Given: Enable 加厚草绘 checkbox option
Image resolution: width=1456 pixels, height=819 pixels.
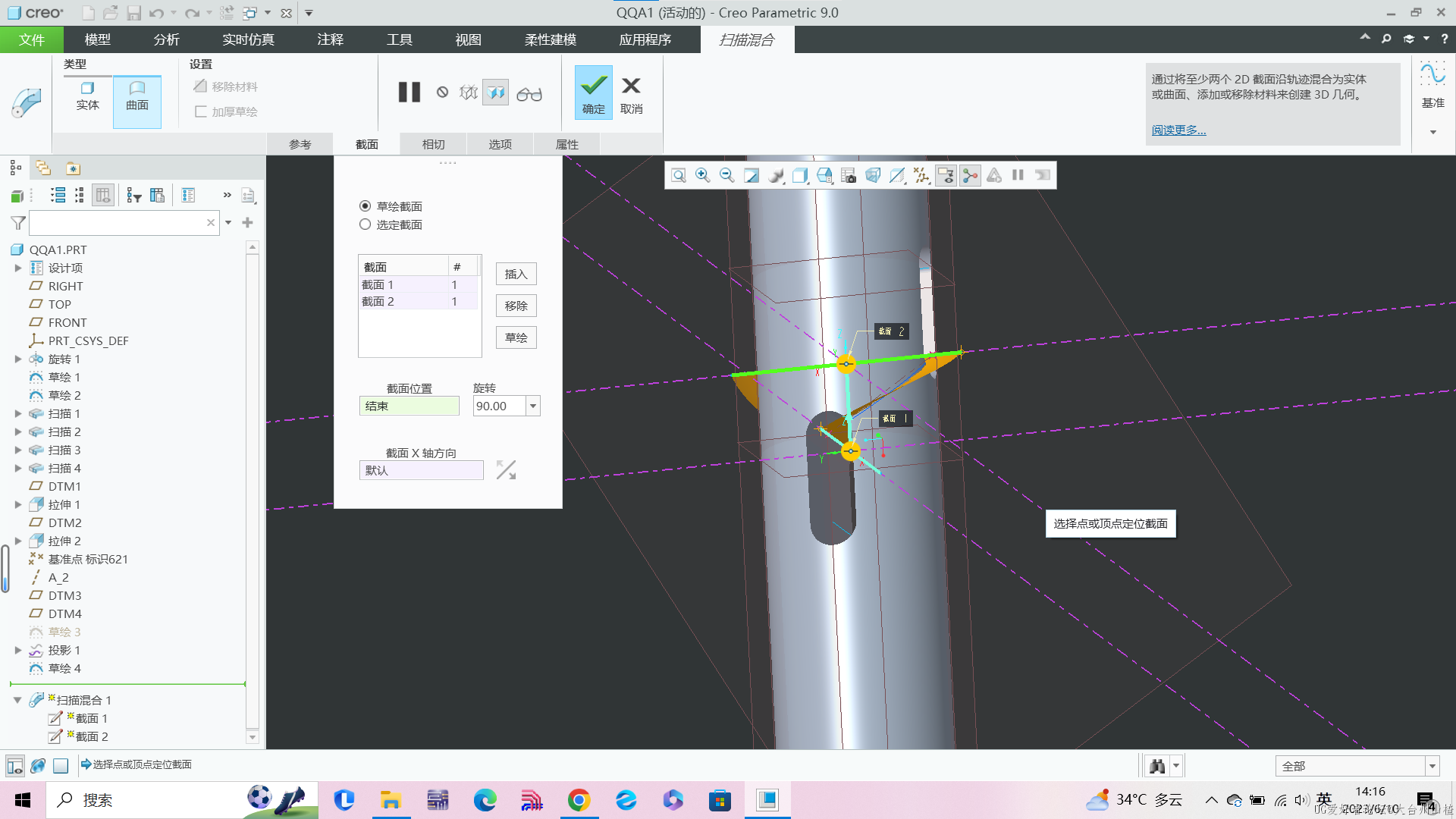Looking at the screenshot, I should (200, 111).
